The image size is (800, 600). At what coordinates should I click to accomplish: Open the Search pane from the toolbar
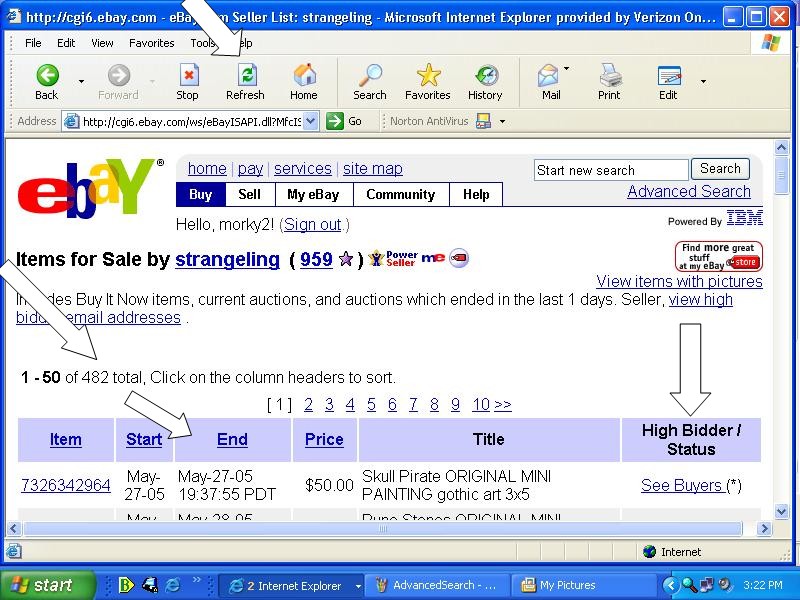coord(370,82)
